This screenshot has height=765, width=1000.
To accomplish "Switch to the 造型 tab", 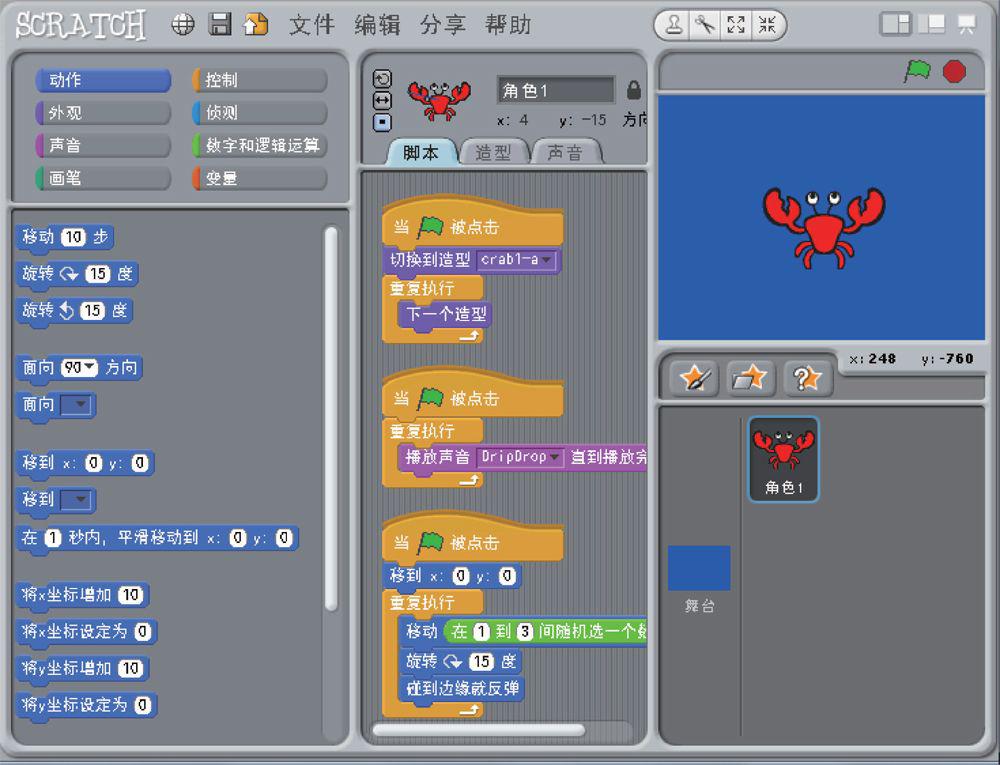I will [x=492, y=153].
